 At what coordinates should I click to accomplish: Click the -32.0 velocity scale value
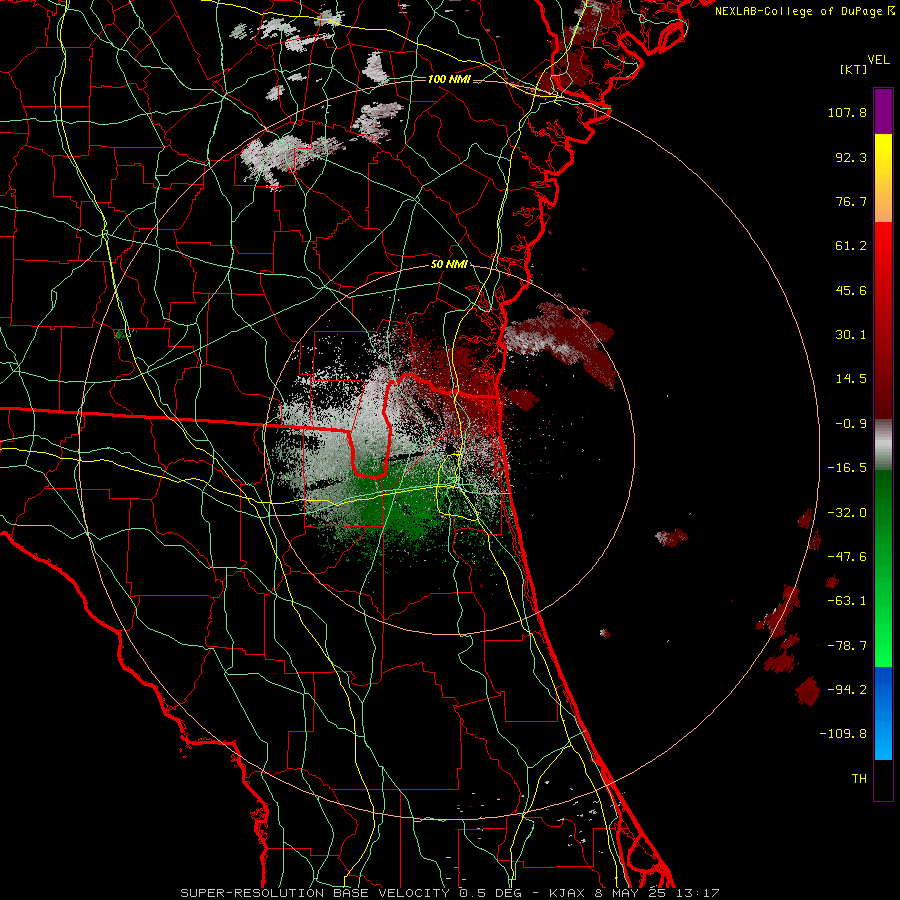pos(847,513)
